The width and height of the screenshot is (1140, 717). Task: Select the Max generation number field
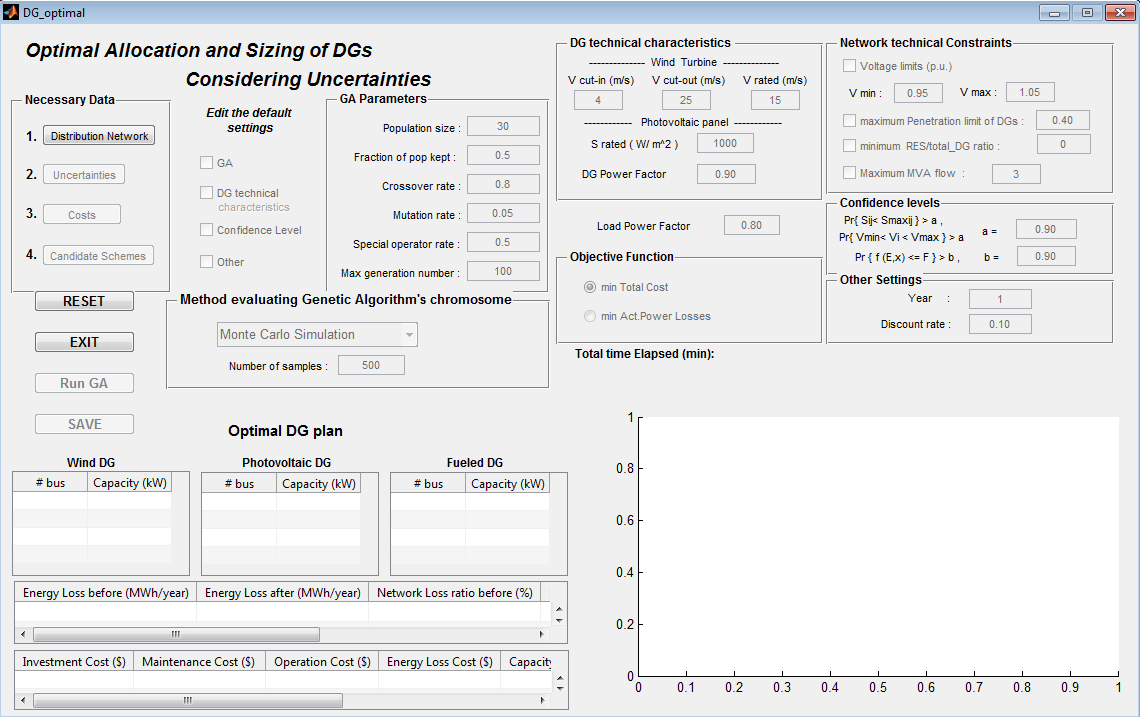pos(503,272)
